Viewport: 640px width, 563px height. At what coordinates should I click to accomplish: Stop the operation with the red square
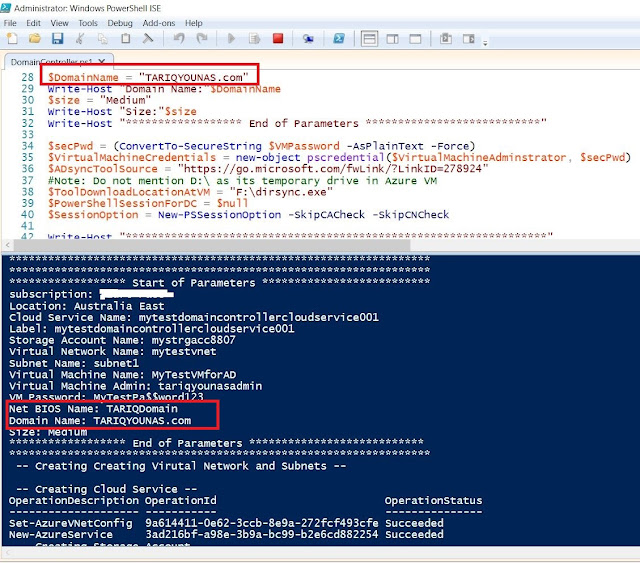278,38
